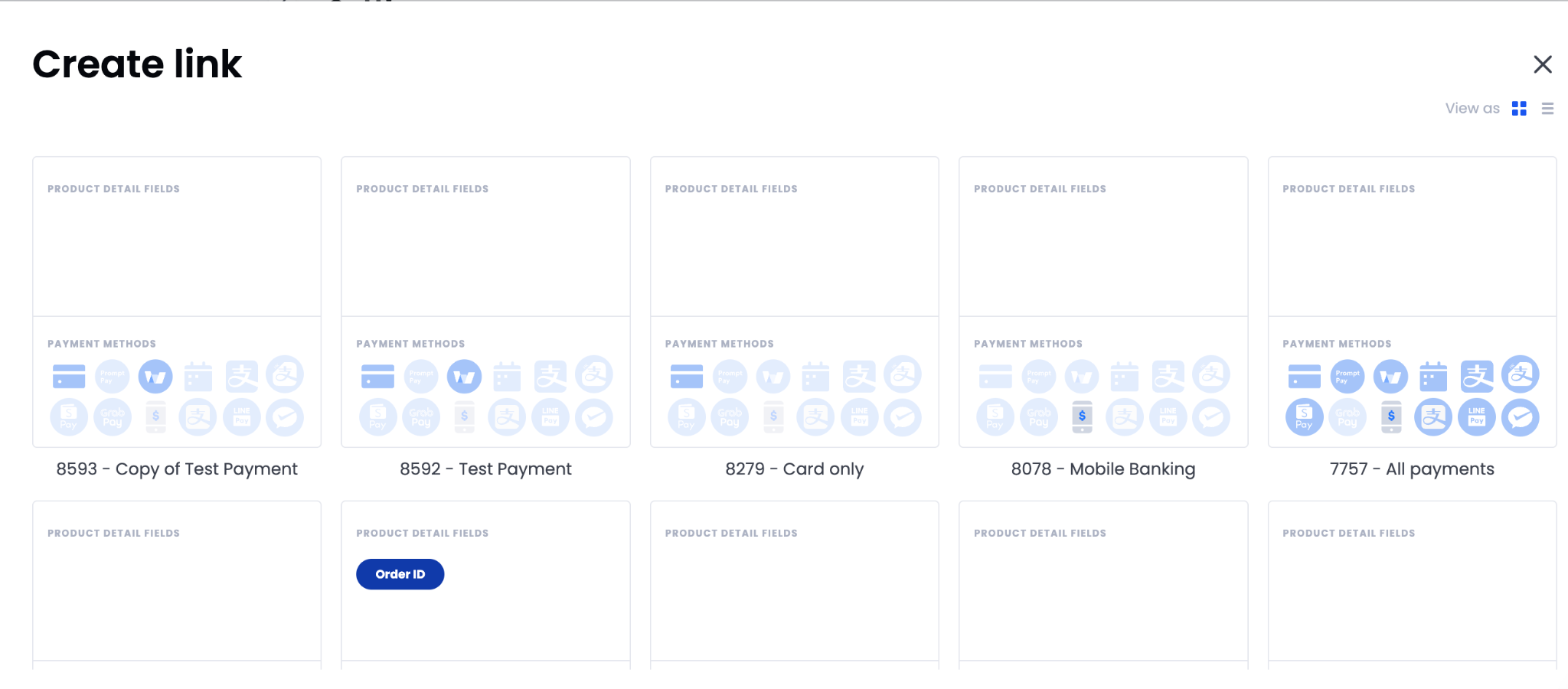Select the Order ID field tag
Screen dimensions: 1568x689
(400, 574)
